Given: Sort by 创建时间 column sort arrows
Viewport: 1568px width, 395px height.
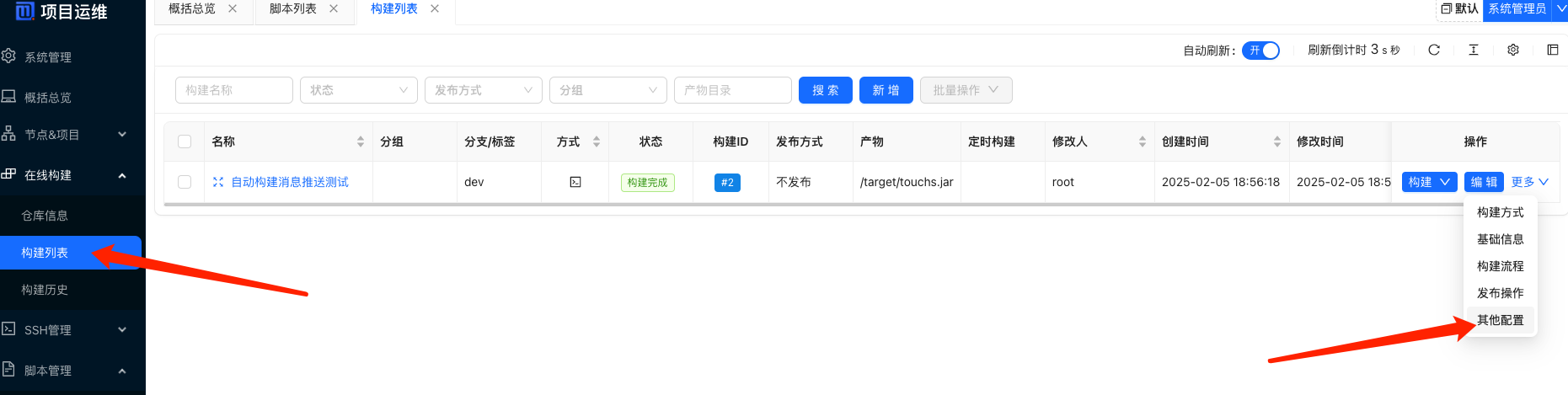Looking at the screenshot, I should point(1276,141).
